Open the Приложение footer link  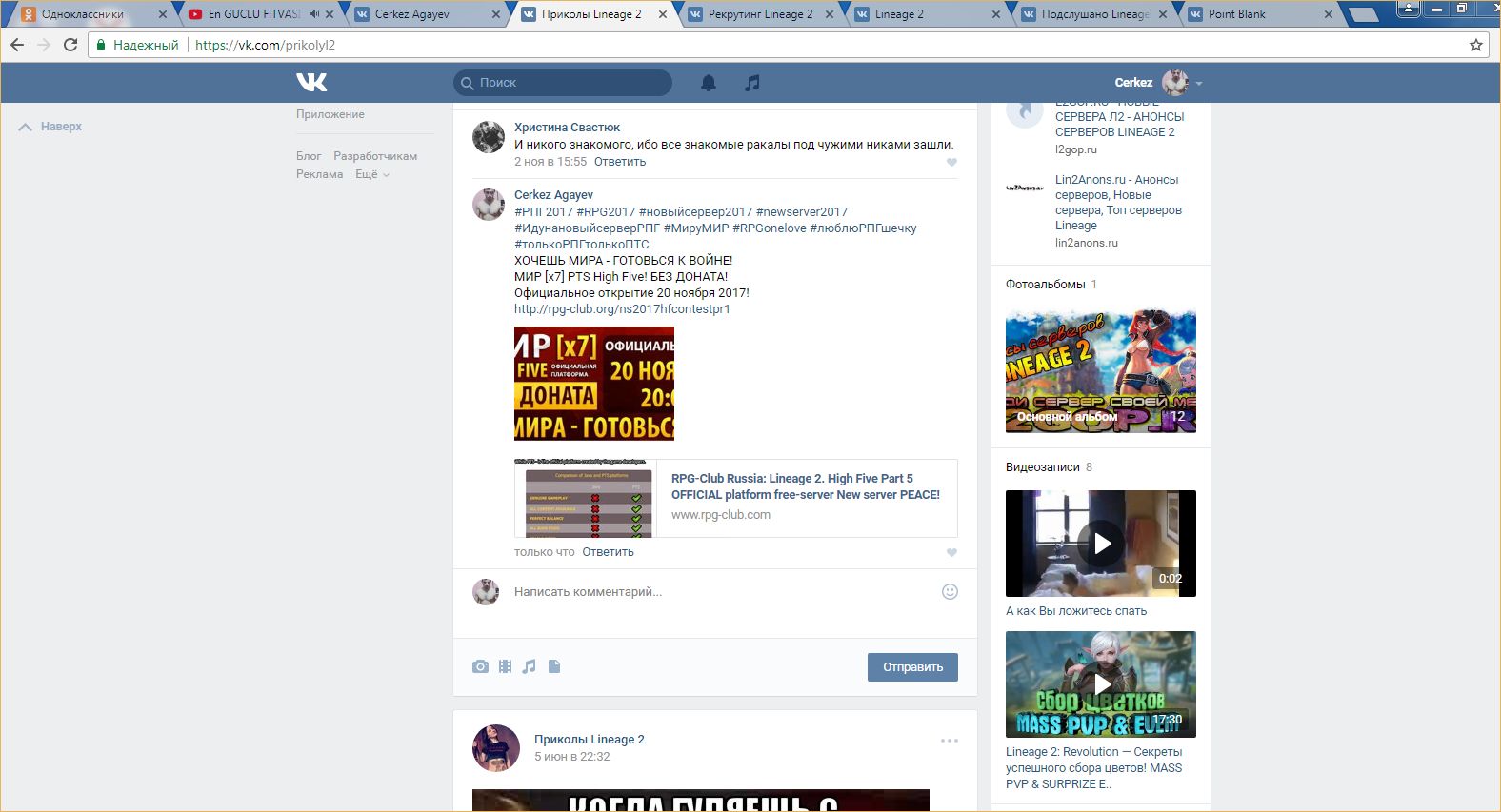coord(330,114)
